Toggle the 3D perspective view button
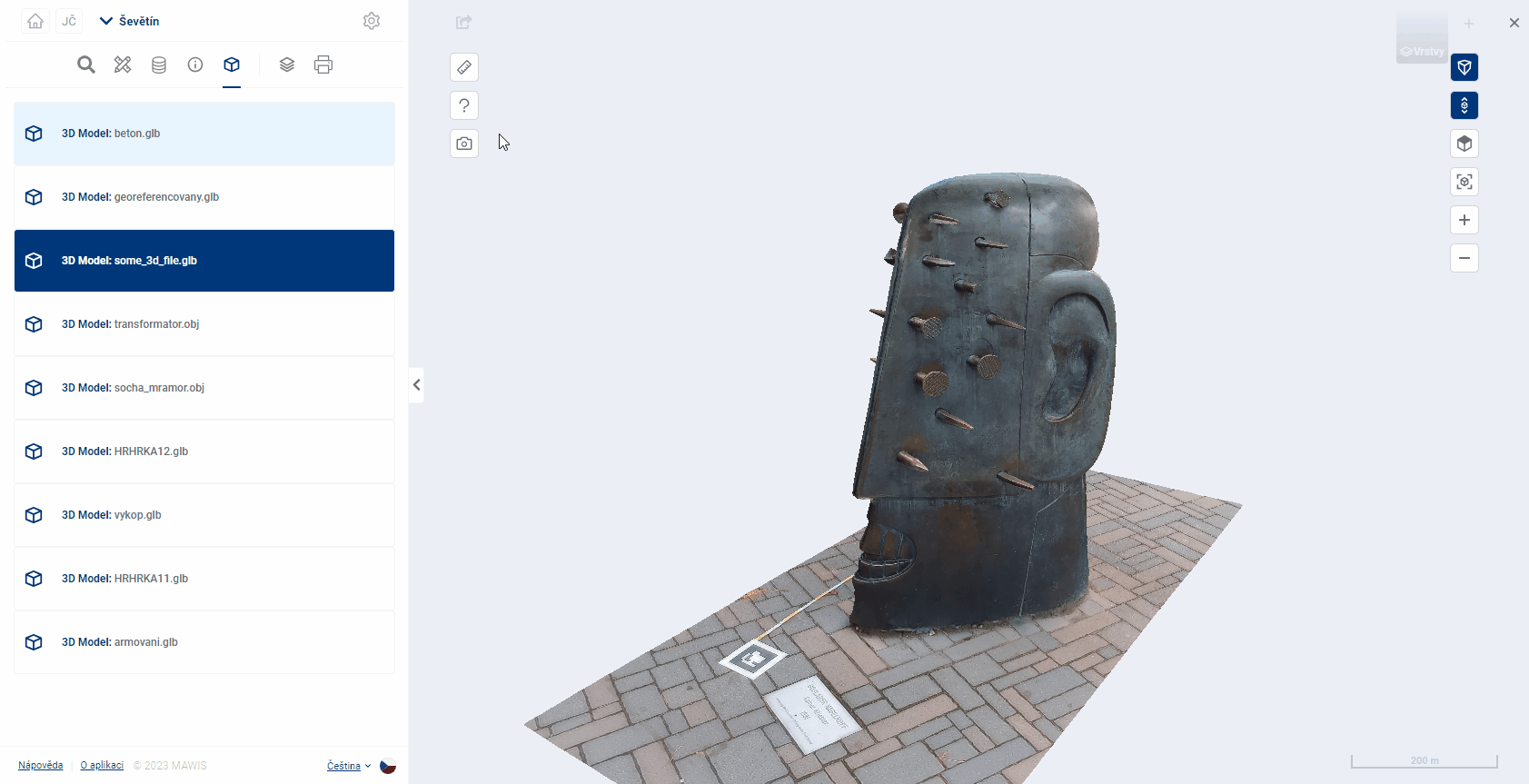 1464,67
